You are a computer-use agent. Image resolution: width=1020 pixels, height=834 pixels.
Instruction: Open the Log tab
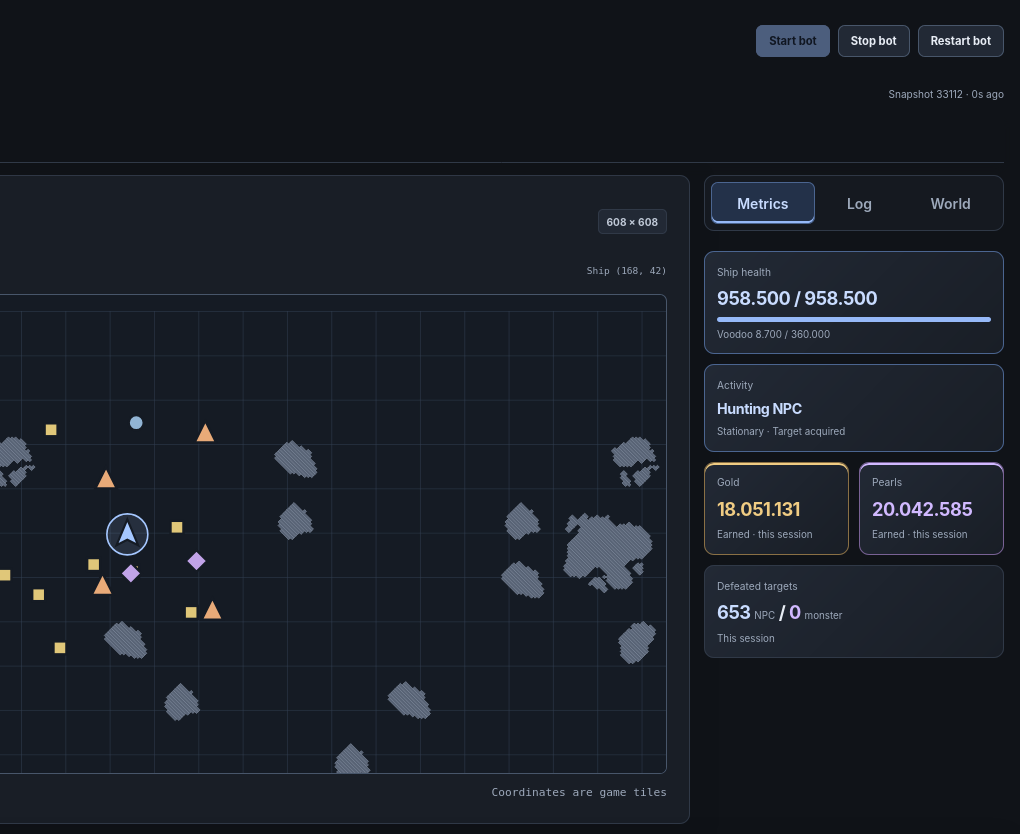click(859, 204)
